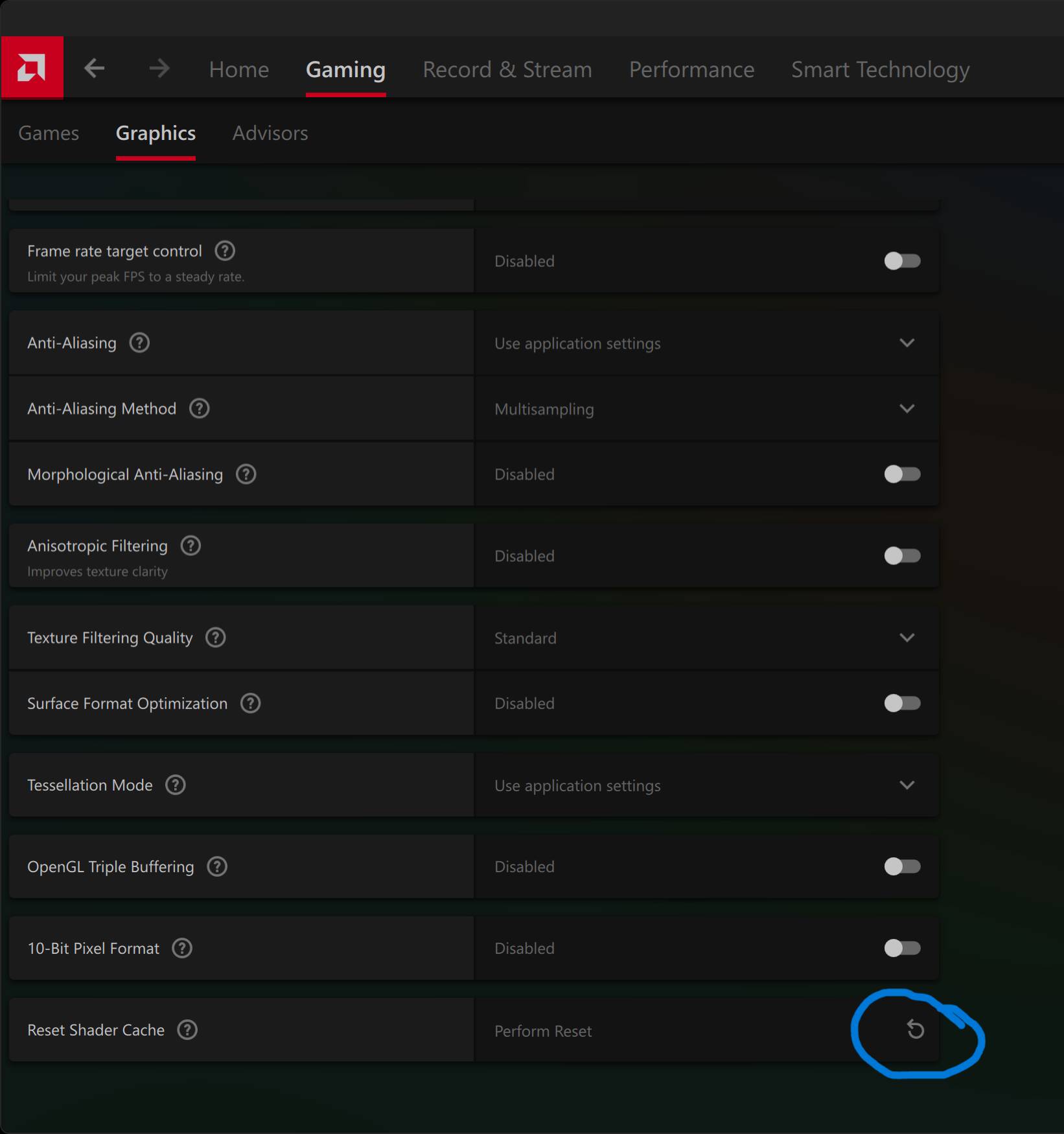Toggle OpenGL Triple Buffering on

coord(902,866)
